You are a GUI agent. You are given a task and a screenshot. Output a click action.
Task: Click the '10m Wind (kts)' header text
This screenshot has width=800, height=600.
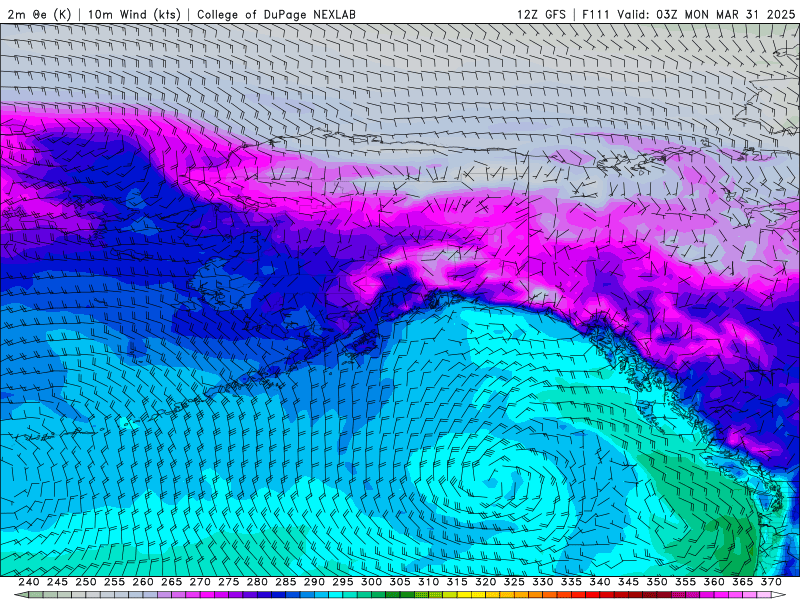pos(135,14)
